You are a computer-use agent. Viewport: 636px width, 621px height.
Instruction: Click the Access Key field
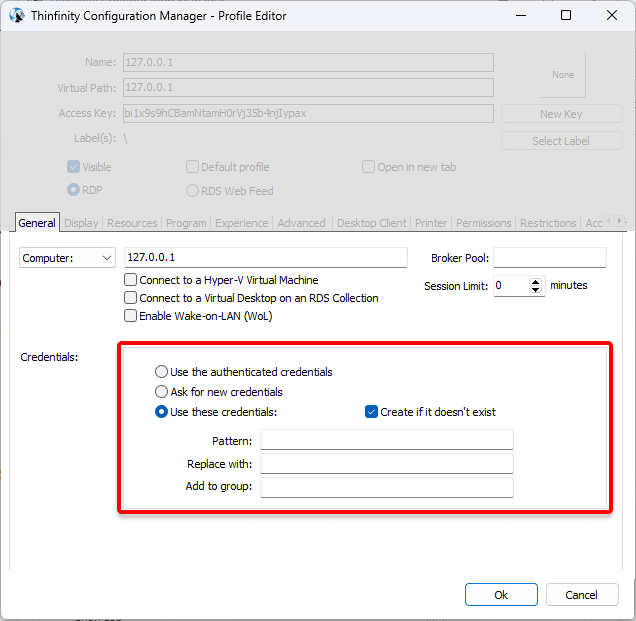click(308, 113)
